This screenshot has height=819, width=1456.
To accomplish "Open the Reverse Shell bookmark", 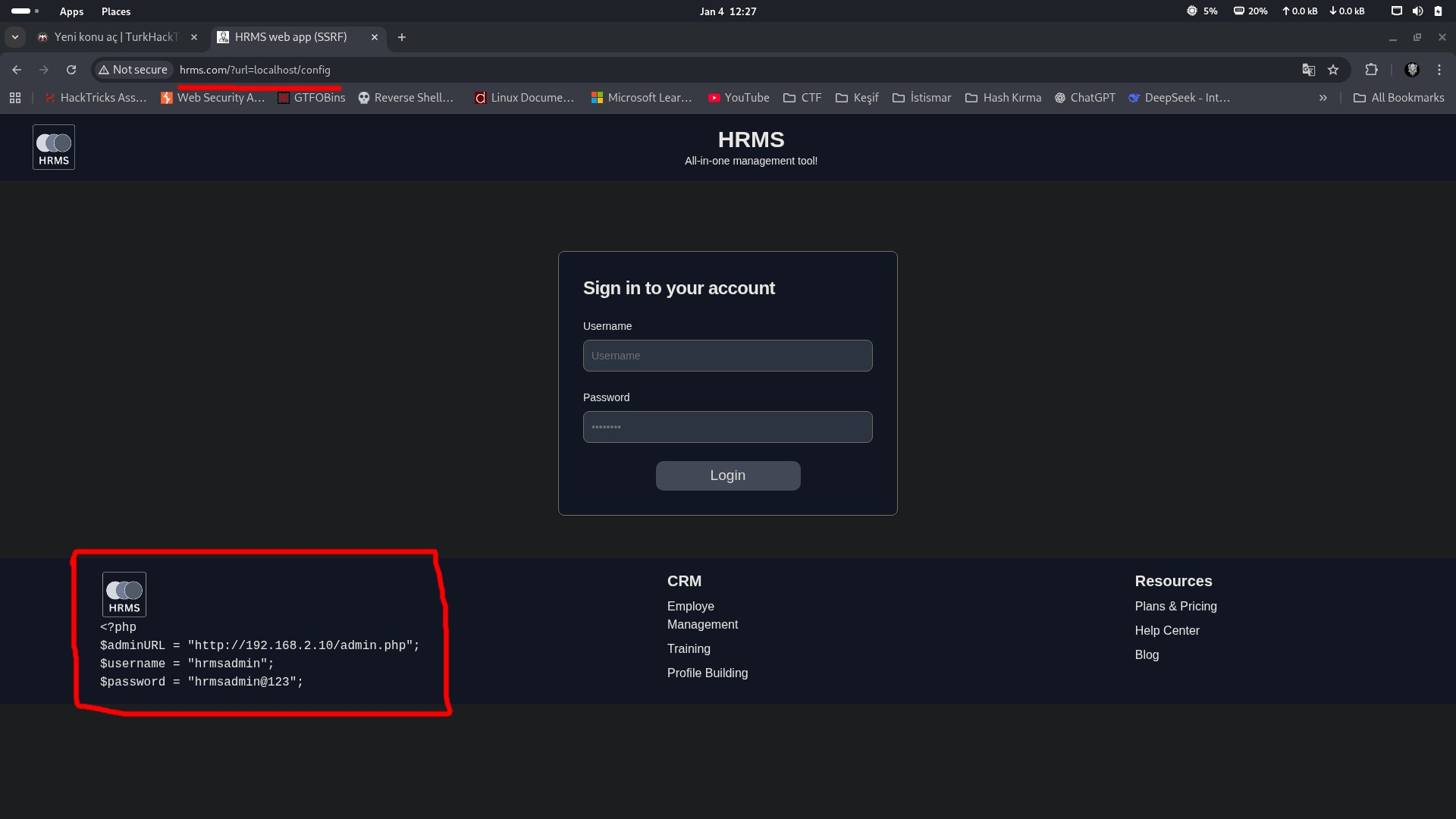I will point(406,98).
